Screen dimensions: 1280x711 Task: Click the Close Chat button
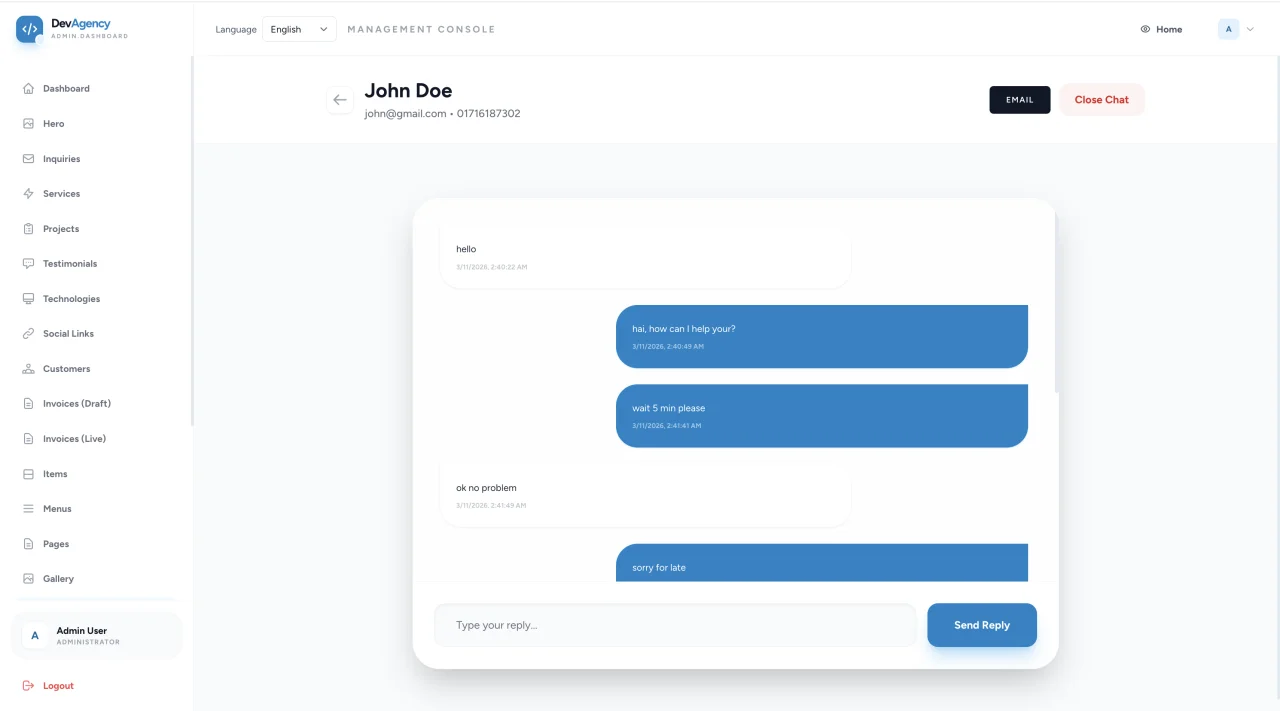1102,100
